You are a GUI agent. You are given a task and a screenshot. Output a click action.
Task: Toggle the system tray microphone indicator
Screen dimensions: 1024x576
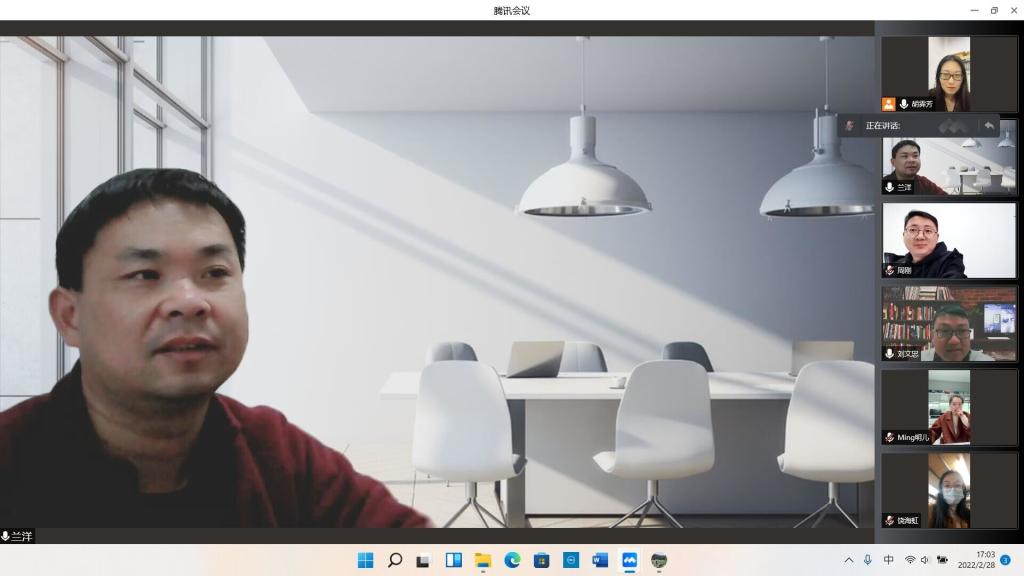[x=867, y=560]
